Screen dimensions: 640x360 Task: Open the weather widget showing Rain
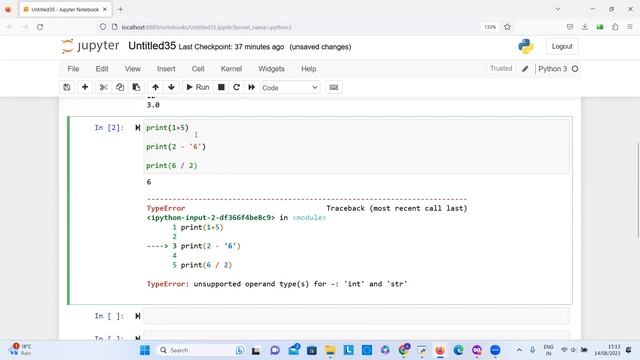21,349
